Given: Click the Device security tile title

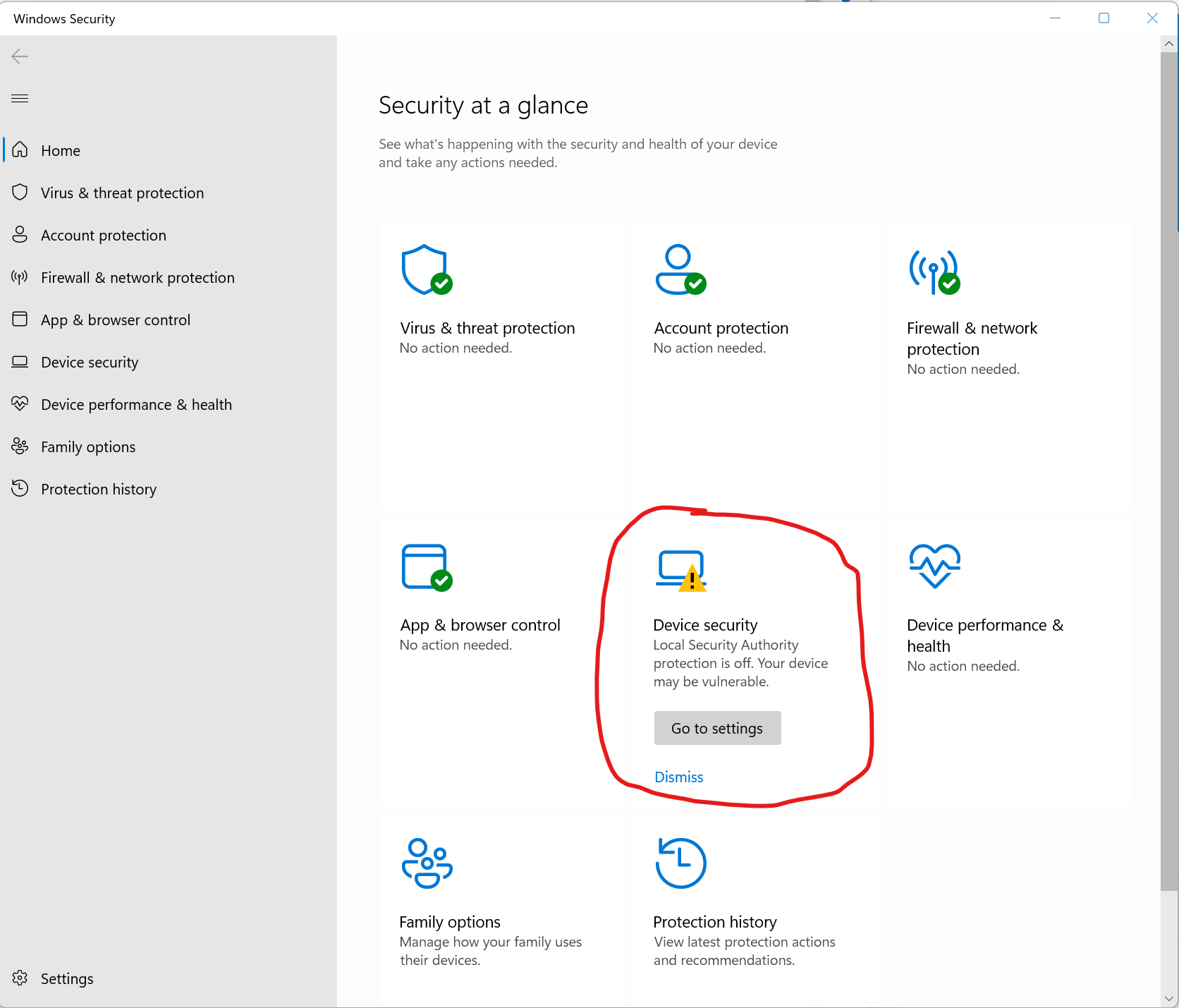Looking at the screenshot, I should click(x=705, y=625).
